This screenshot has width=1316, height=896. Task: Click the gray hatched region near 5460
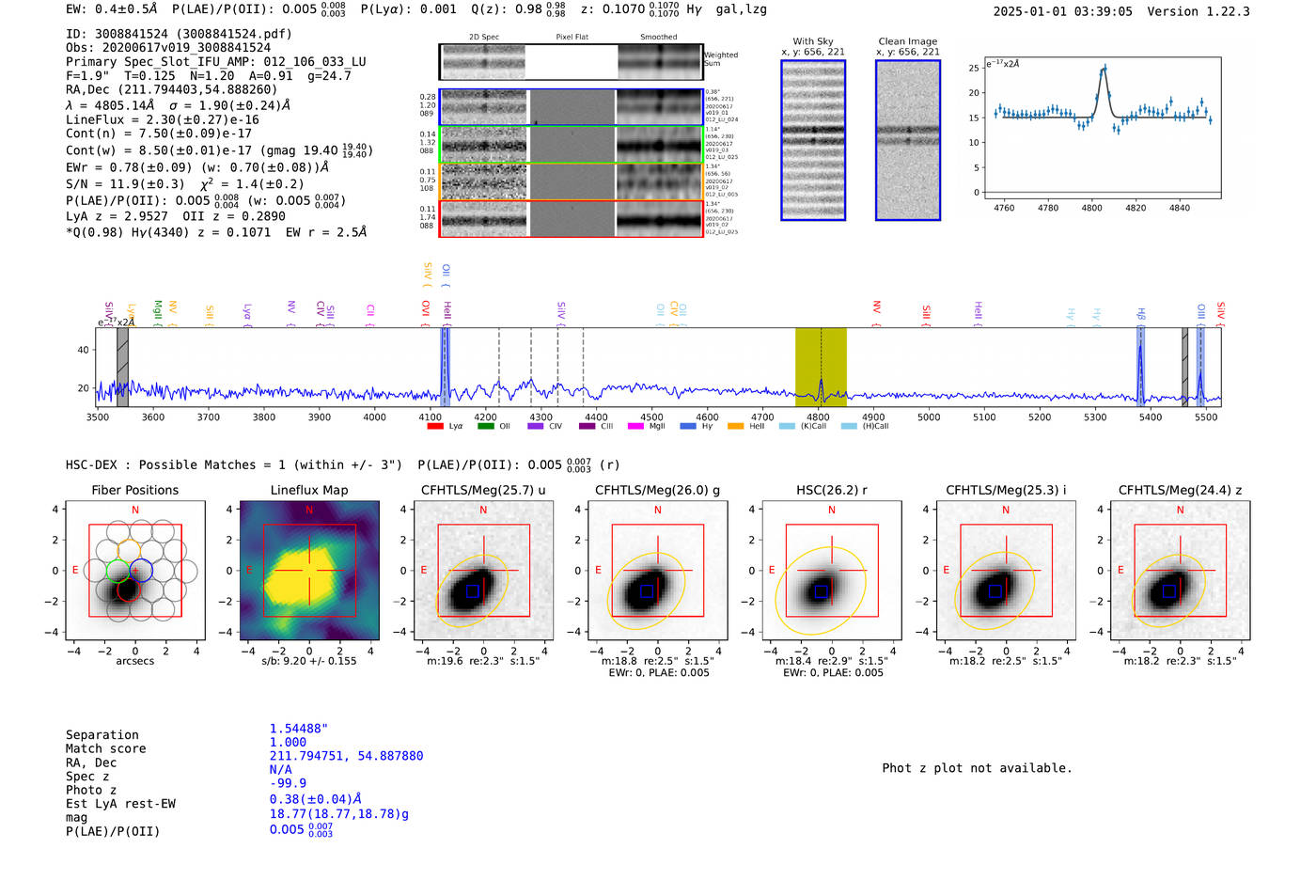1184,367
